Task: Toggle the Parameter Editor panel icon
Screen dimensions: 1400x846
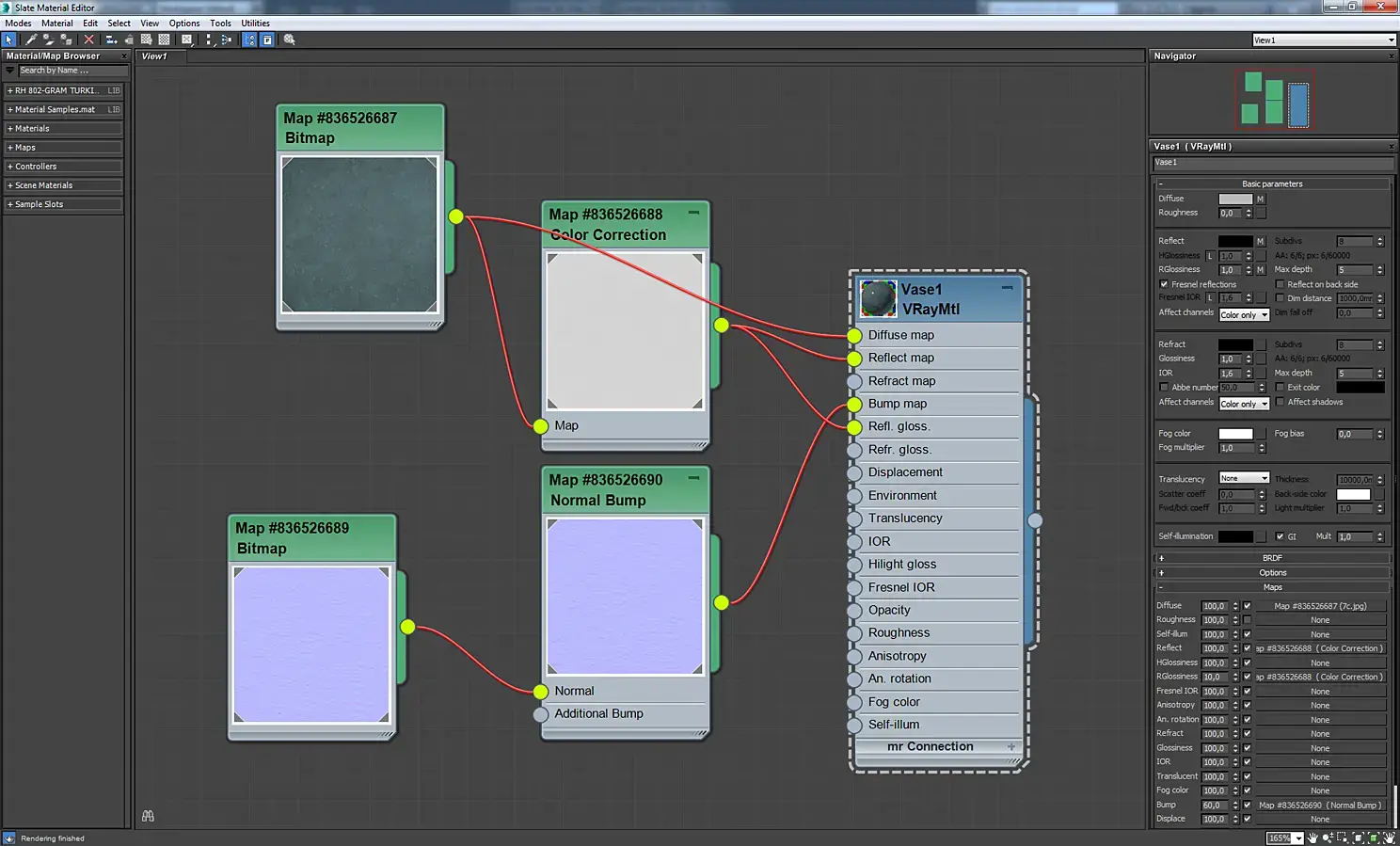Action: 267,40
